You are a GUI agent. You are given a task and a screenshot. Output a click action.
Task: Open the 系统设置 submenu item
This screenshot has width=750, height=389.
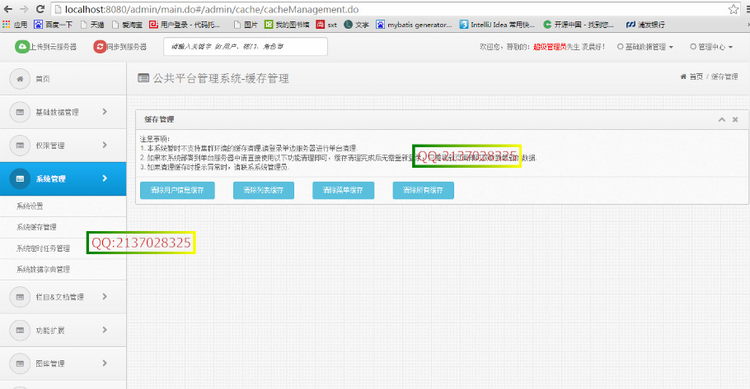(x=30, y=206)
